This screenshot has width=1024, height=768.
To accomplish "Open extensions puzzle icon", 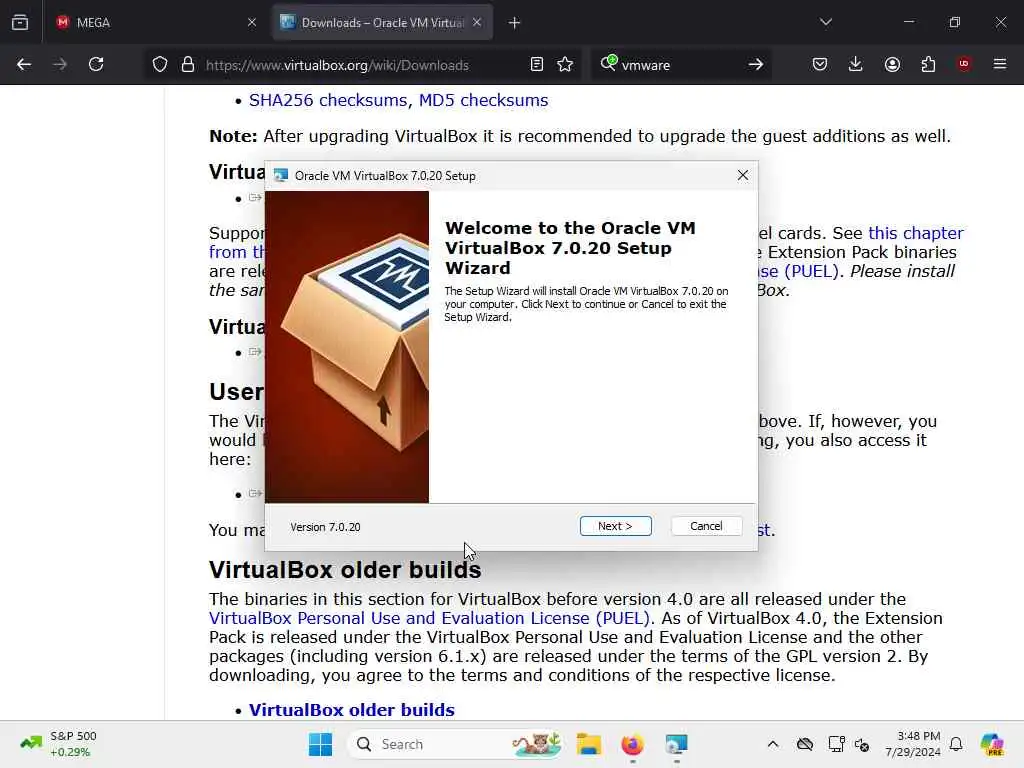I will [928, 64].
